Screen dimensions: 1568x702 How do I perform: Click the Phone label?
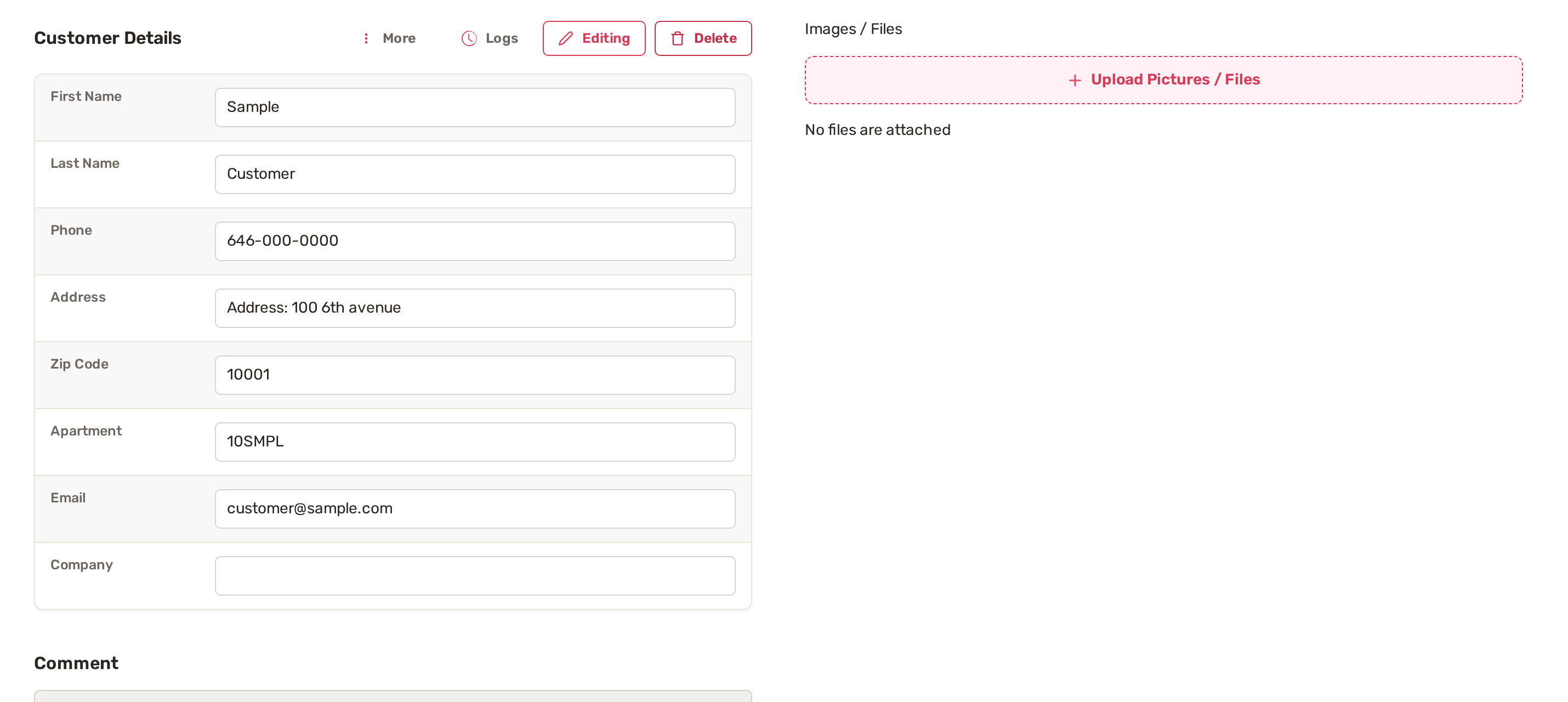pos(71,230)
